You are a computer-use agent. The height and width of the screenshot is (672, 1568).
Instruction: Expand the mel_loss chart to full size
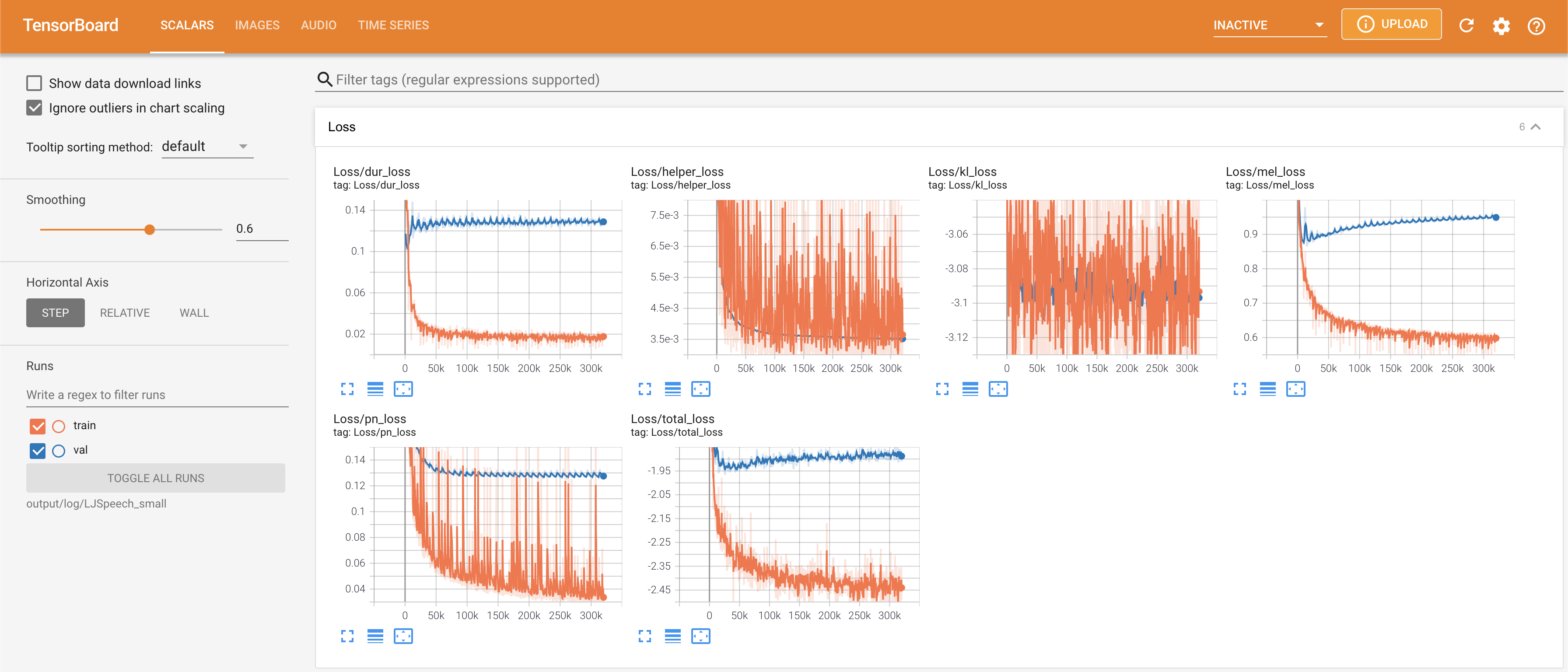pos(1239,389)
